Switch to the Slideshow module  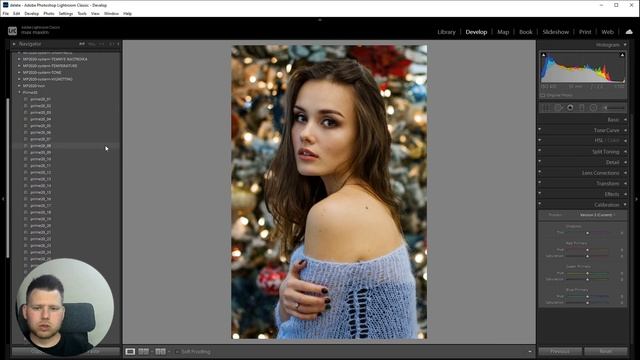pos(556,32)
